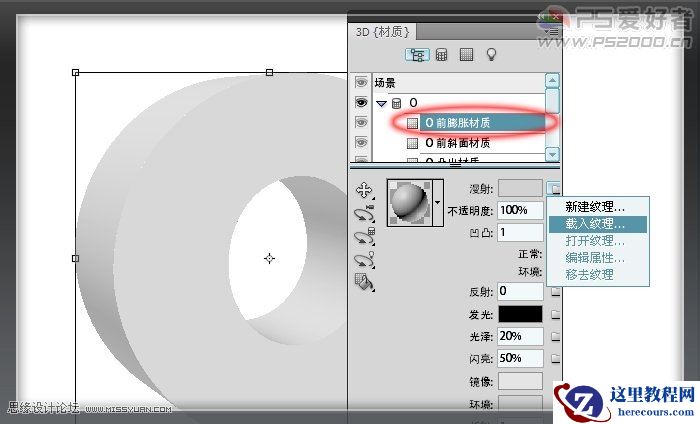
Task: Click the center crosshair of 3D object
Action: (269, 258)
